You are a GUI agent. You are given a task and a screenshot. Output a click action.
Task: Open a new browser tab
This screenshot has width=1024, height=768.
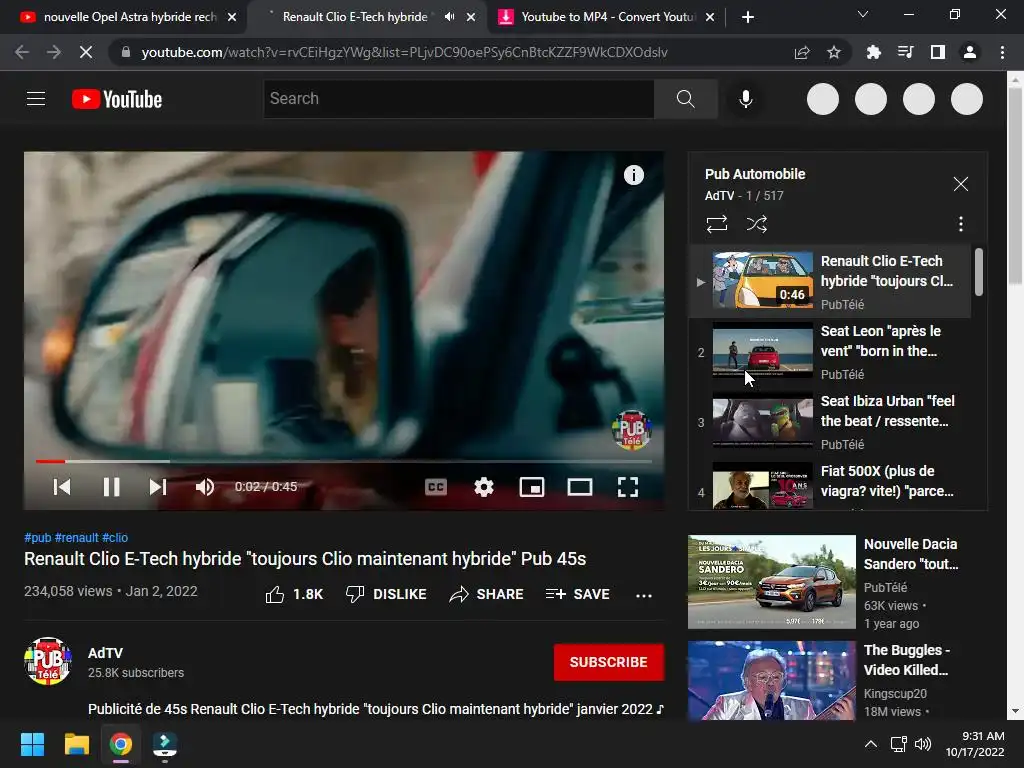click(x=748, y=18)
